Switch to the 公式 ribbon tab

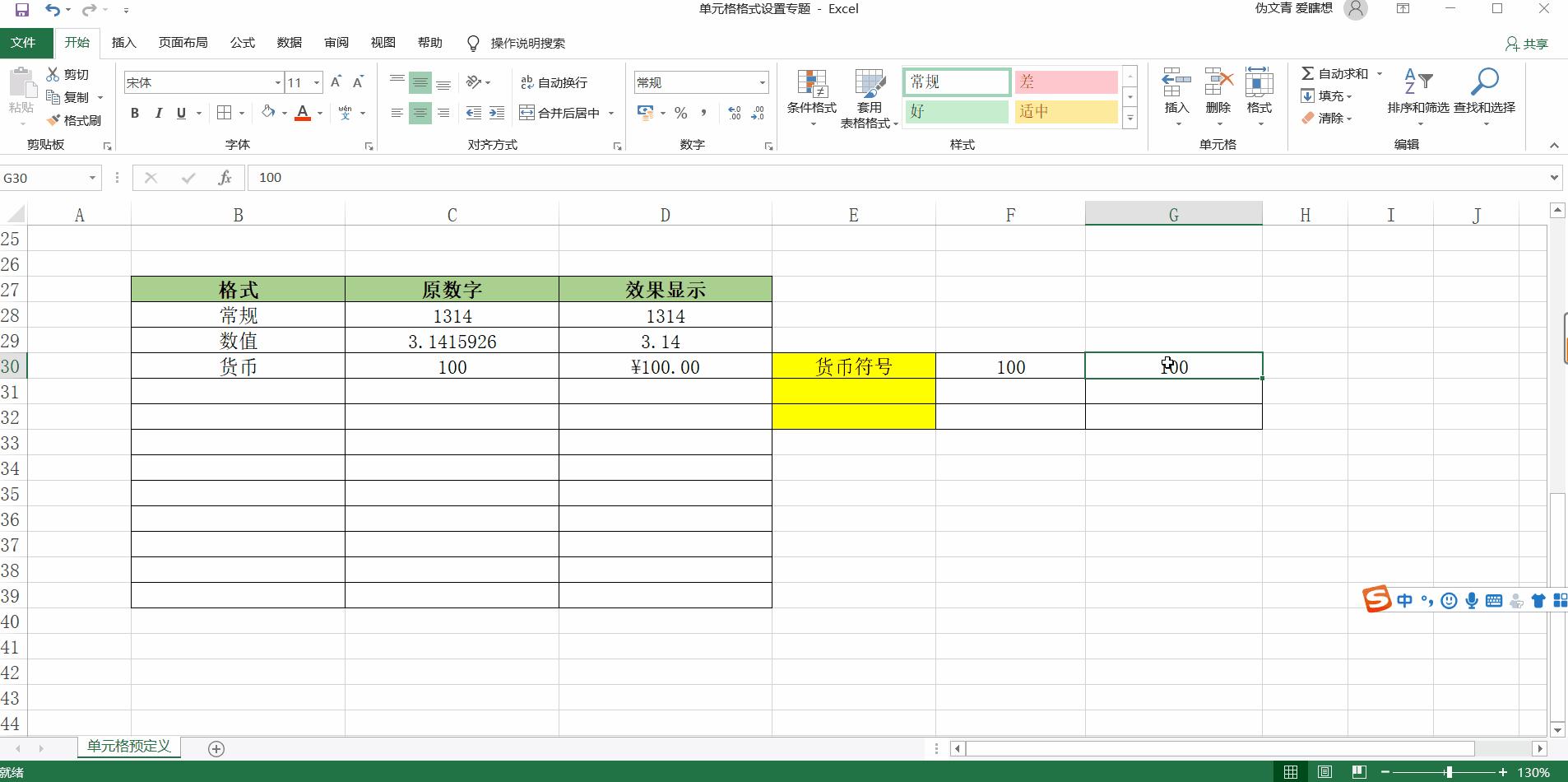(241, 43)
